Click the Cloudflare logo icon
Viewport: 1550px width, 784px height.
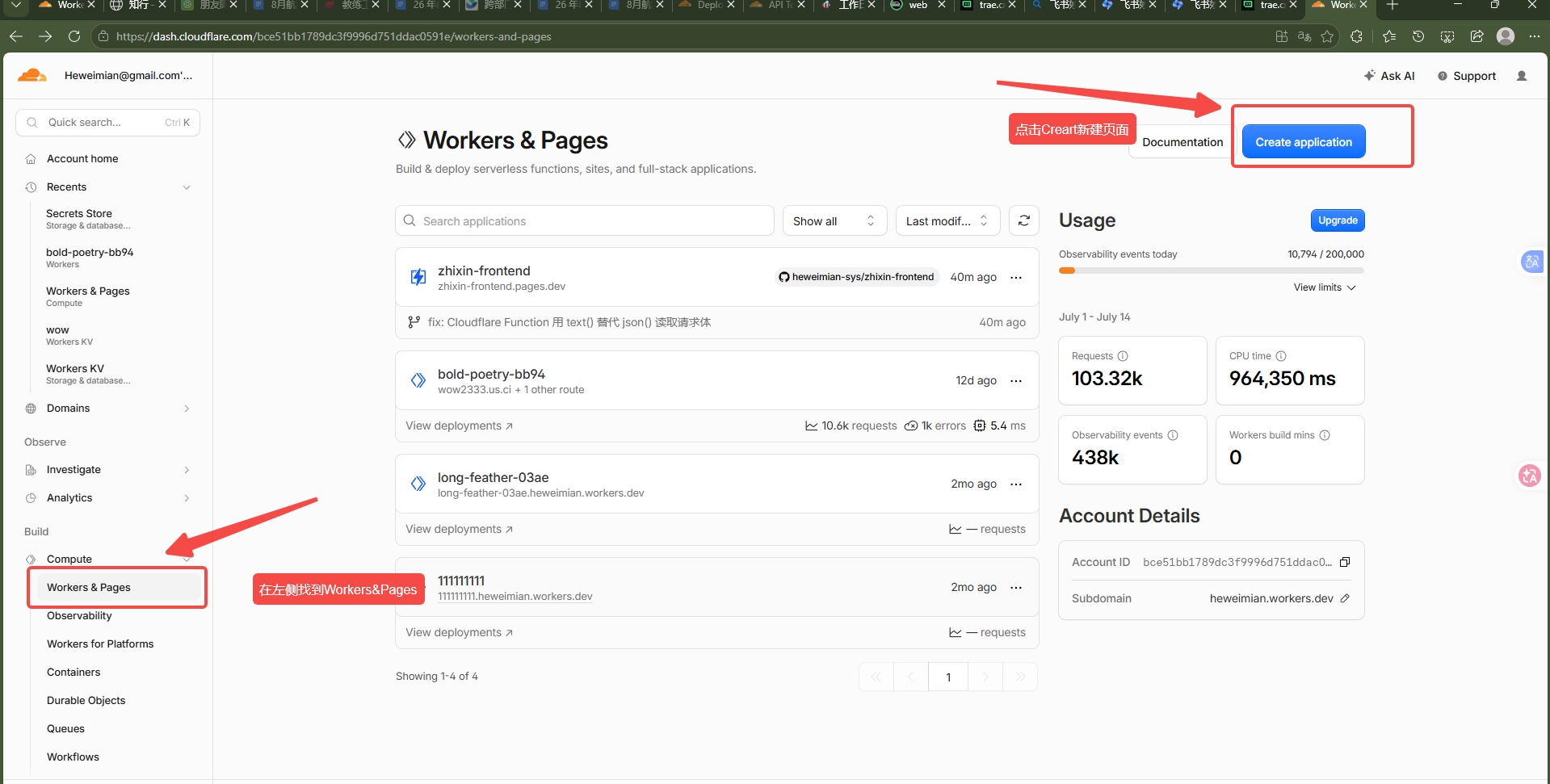click(32, 75)
